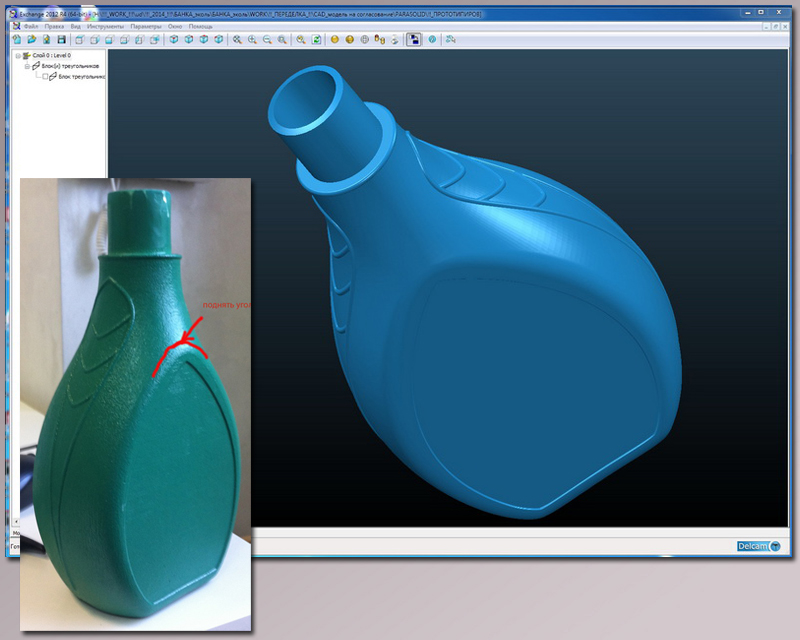Open the Инструменты menu
This screenshot has width=800, height=640.
105,26
